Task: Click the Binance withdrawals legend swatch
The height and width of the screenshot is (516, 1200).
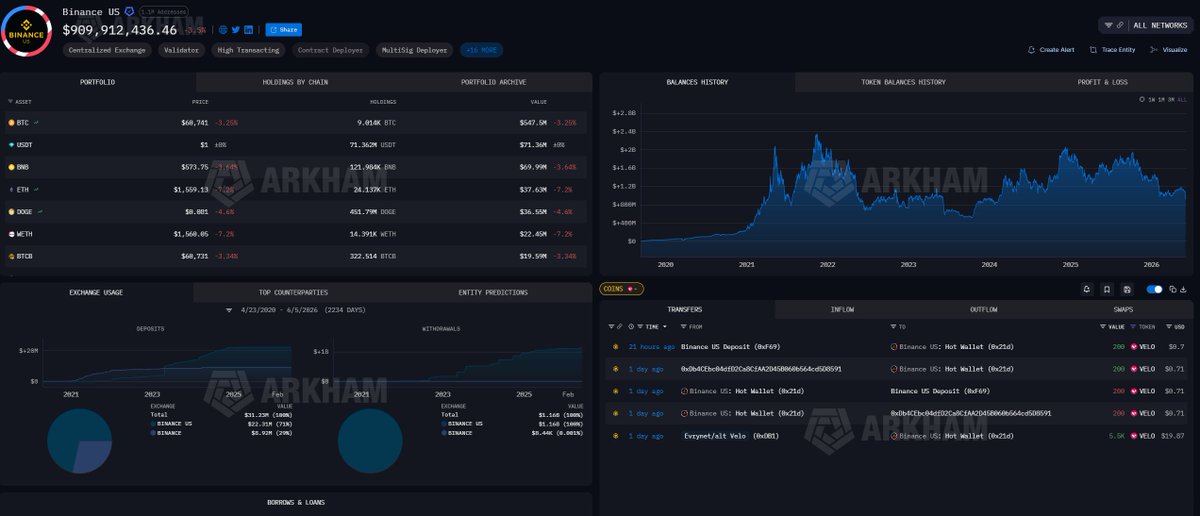Action: pyautogui.click(x=443, y=433)
